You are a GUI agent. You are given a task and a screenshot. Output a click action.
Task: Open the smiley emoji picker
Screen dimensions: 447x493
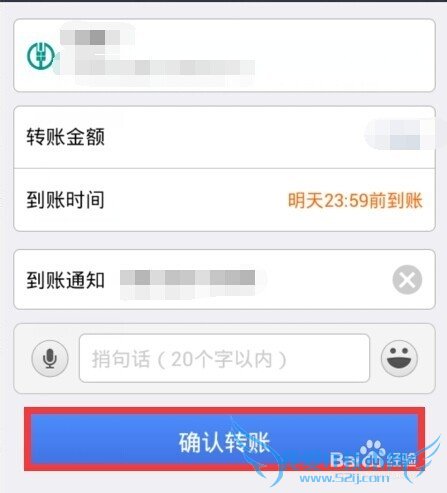399,358
